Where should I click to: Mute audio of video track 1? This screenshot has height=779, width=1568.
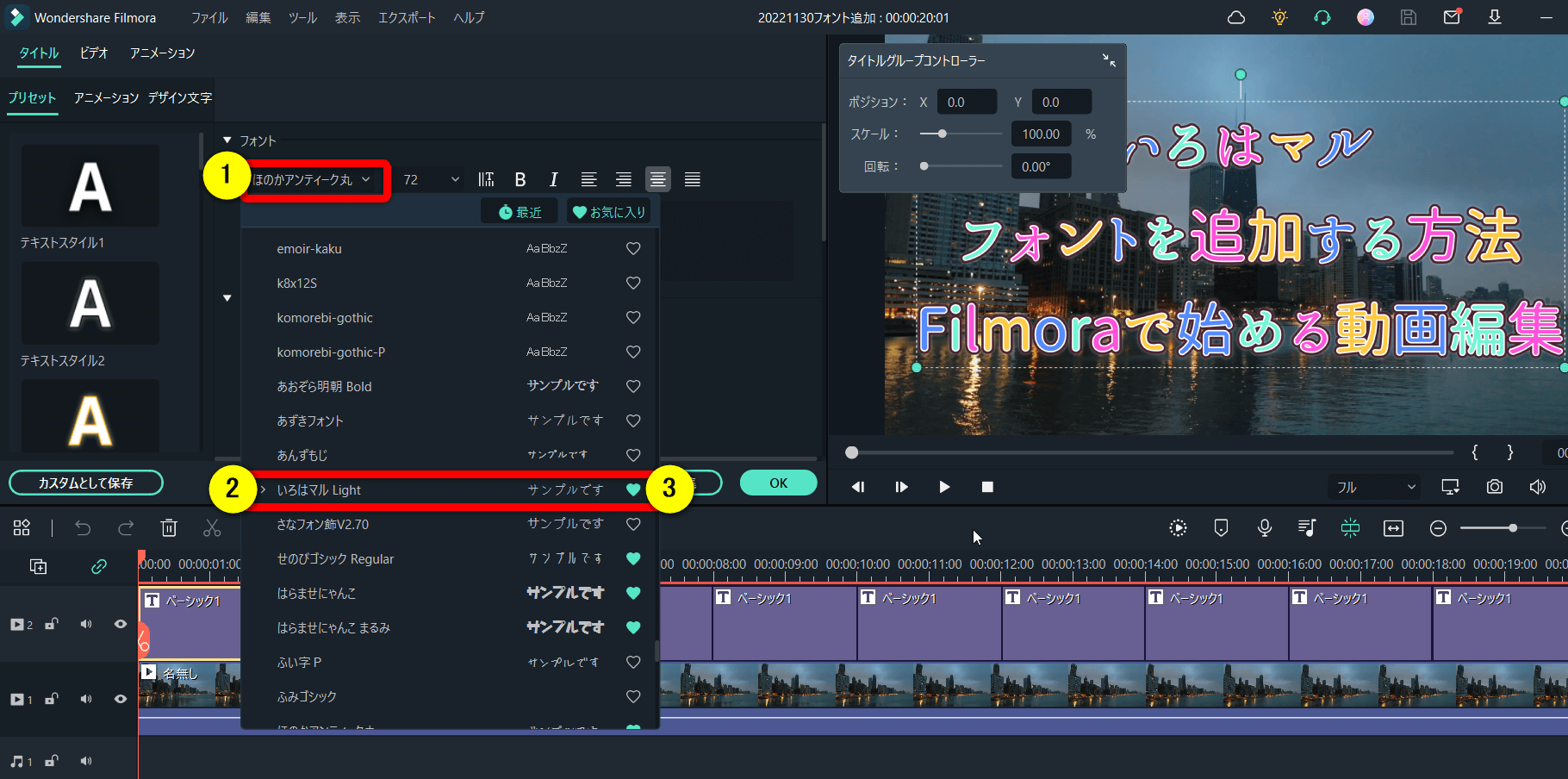pos(86,699)
